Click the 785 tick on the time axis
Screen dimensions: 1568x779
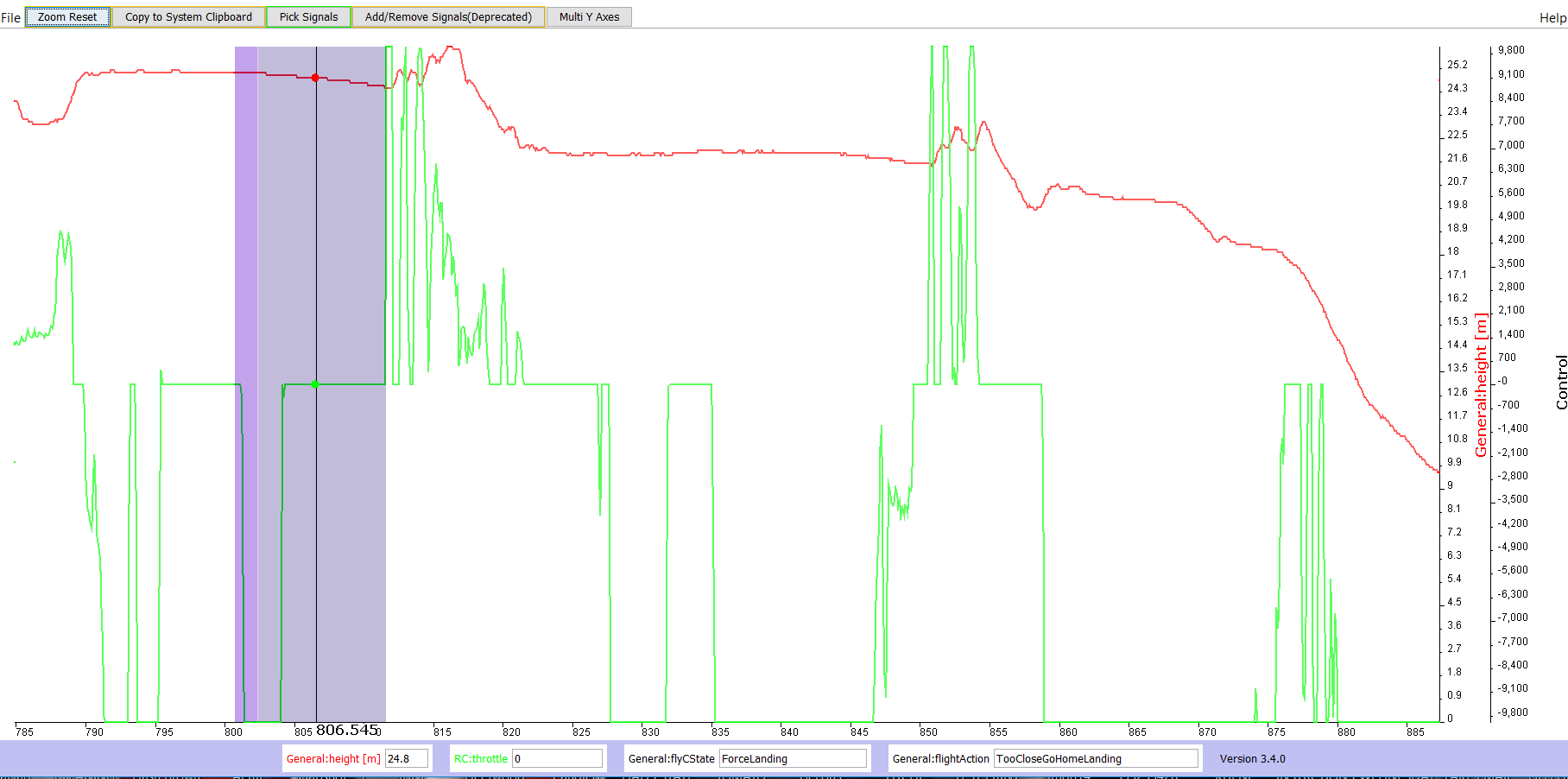24,732
